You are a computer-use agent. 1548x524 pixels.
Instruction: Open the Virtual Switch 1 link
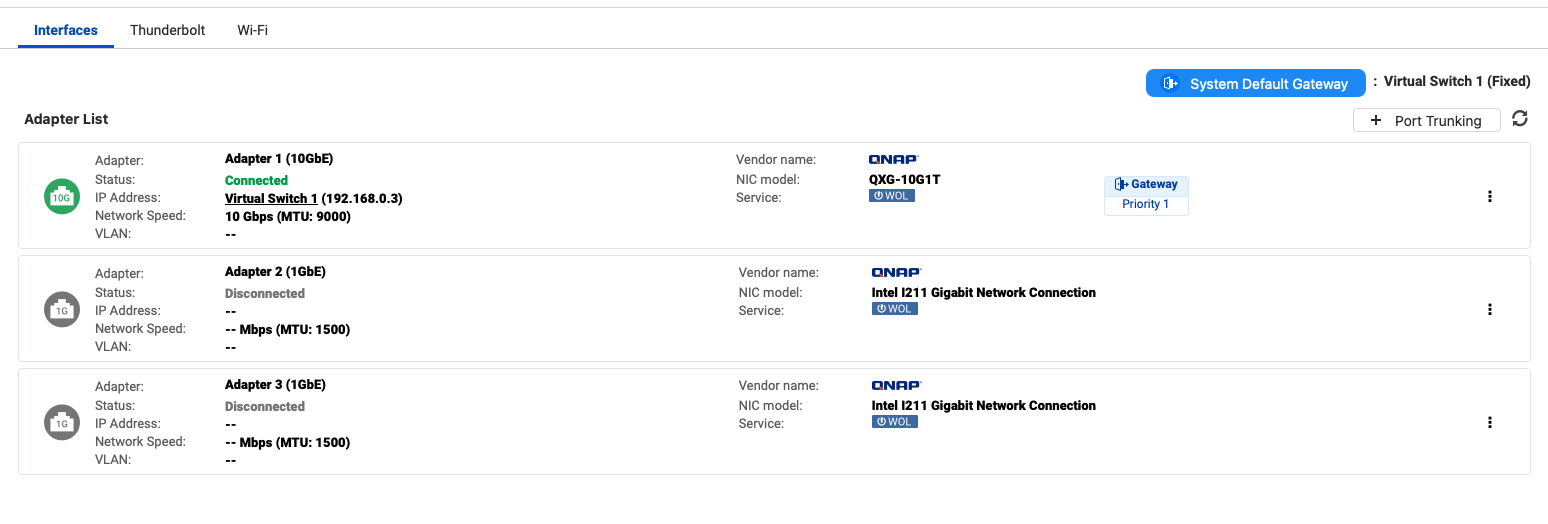[x=271, y=198]
